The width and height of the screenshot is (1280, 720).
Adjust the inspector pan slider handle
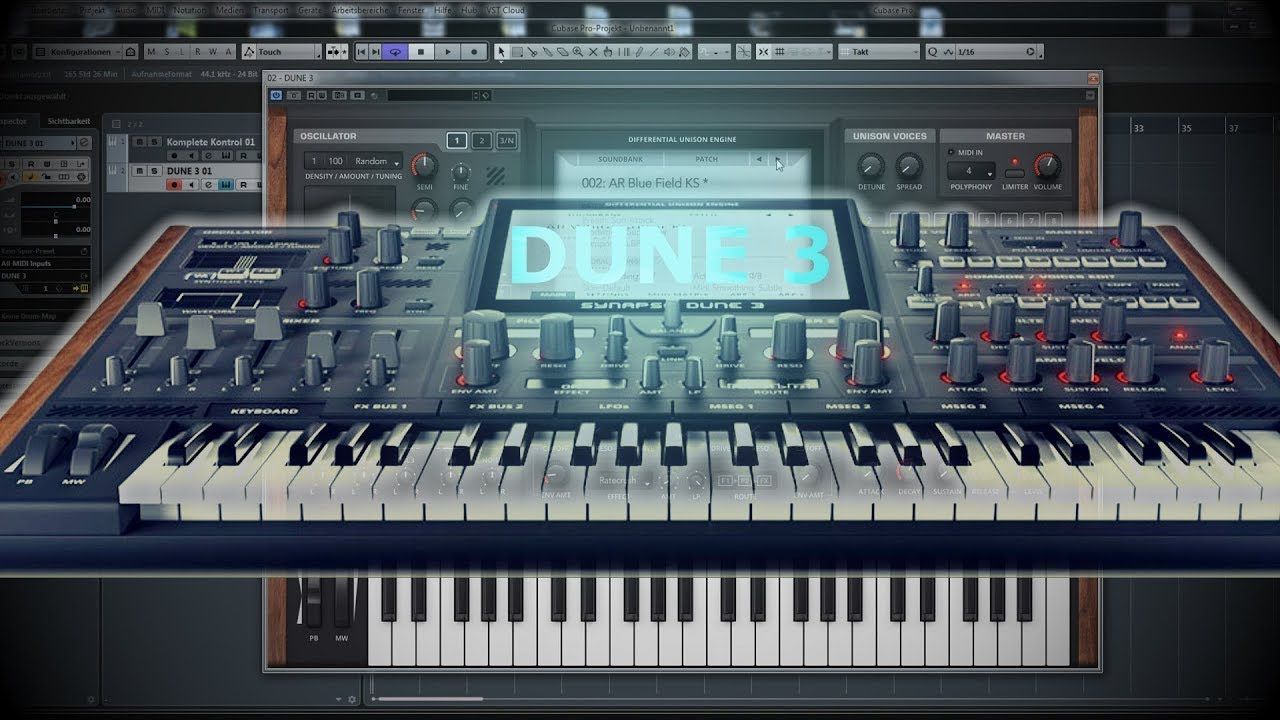pos(56,221)
